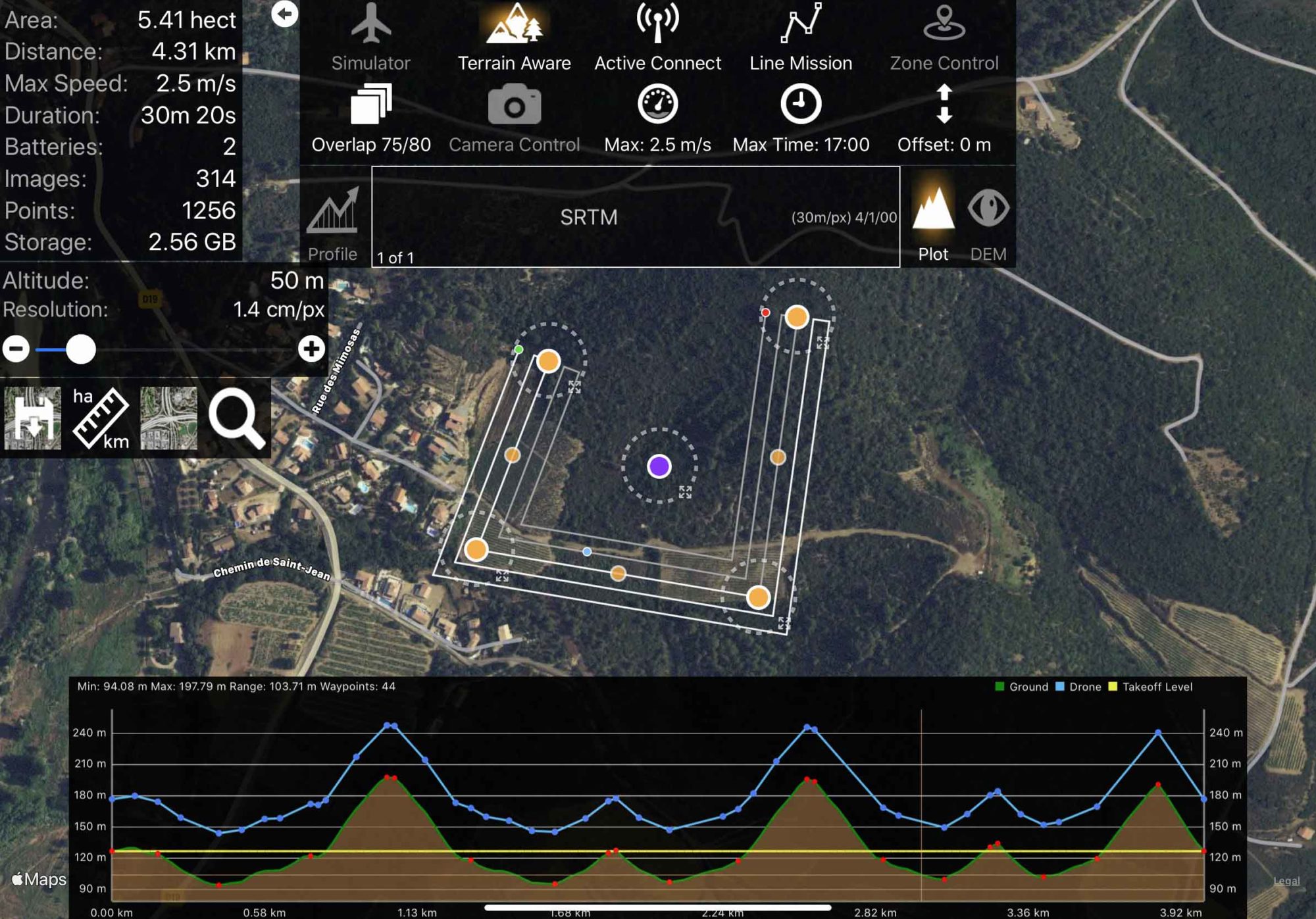Screen dimensions: 1316x919
Task: Adjust Offset 0 m arrows
Action: coord(944,104)
